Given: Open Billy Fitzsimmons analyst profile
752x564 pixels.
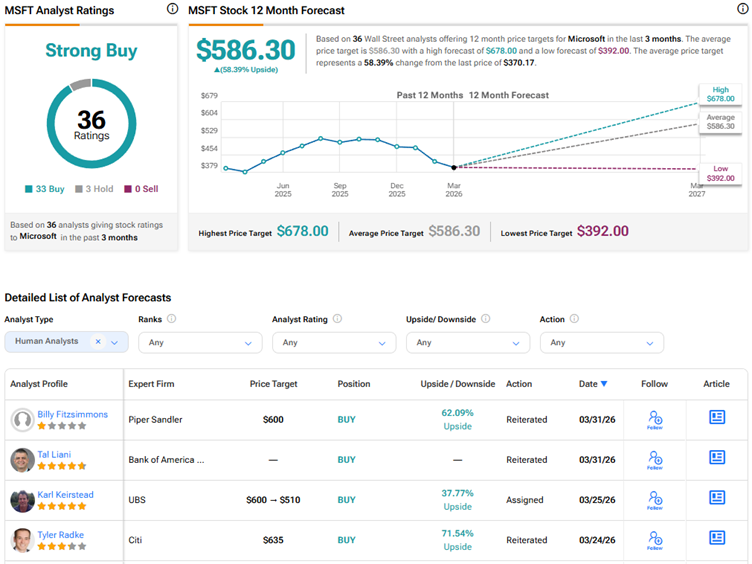Looking at the screenshot, I should 72,414.
